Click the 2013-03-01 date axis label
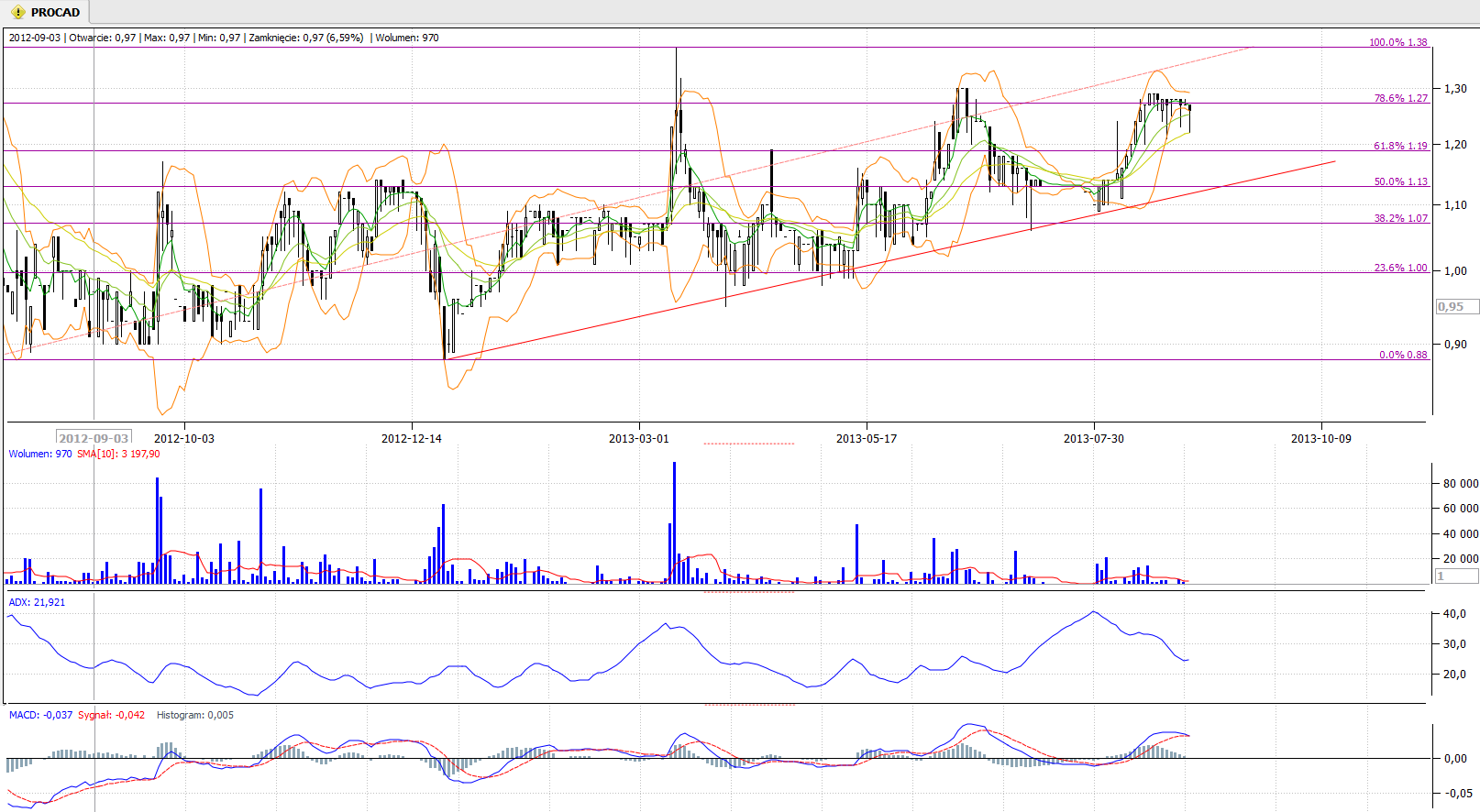 (x=639, y=438)
